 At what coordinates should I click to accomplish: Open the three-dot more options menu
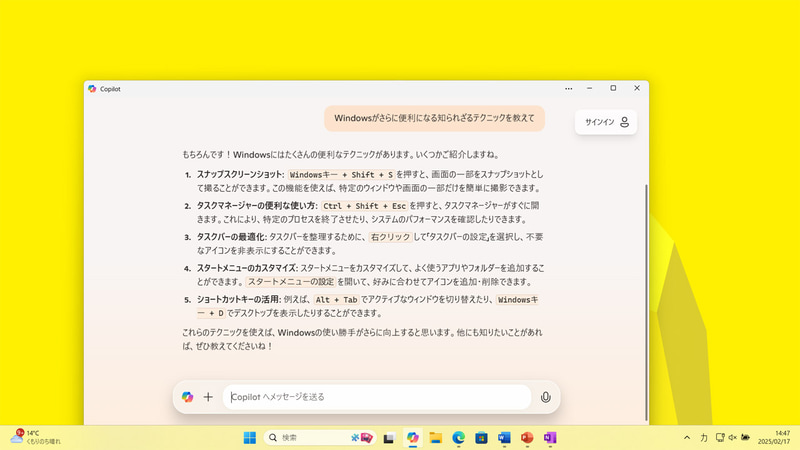(x=568, y=88)
